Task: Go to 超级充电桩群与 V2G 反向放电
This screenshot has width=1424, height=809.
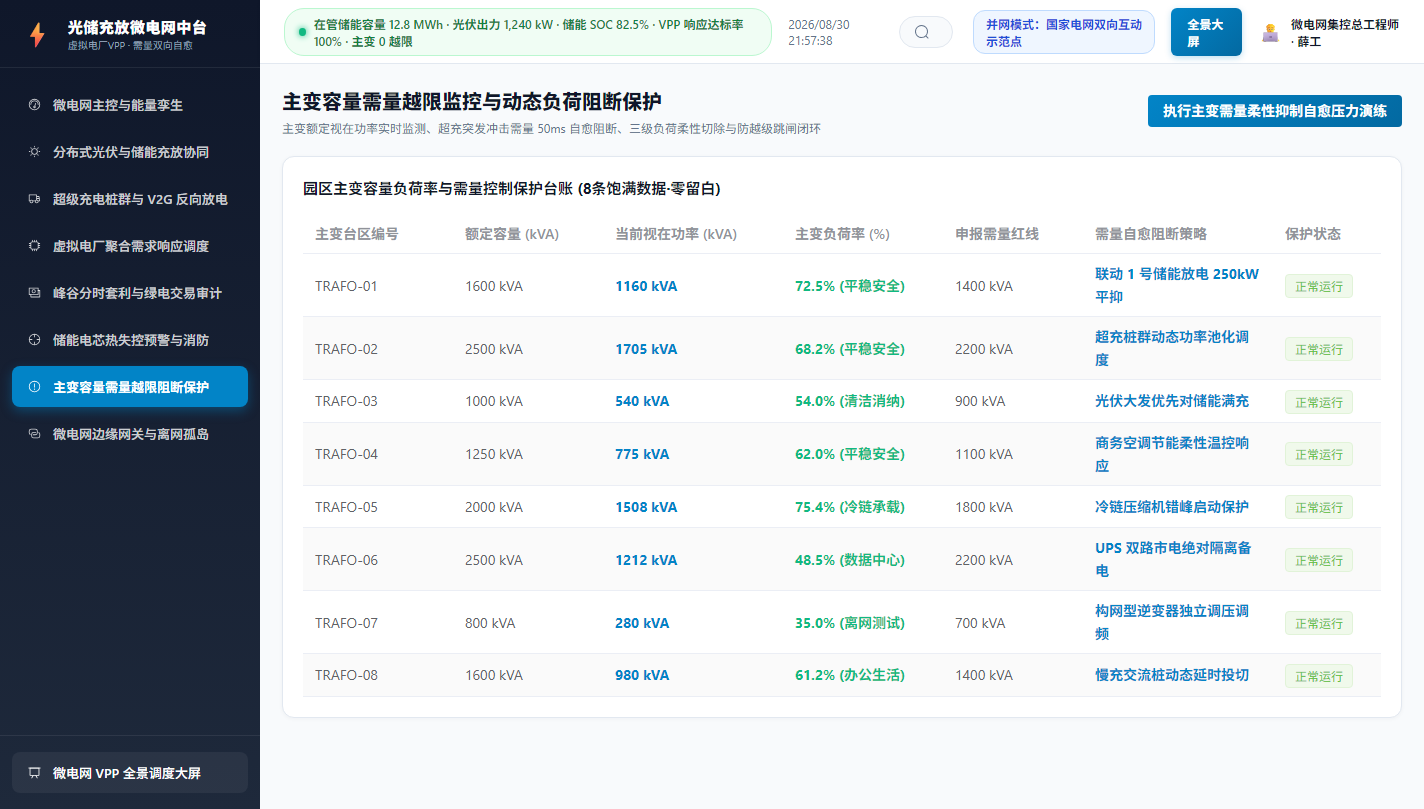Action: coord(130,199)
